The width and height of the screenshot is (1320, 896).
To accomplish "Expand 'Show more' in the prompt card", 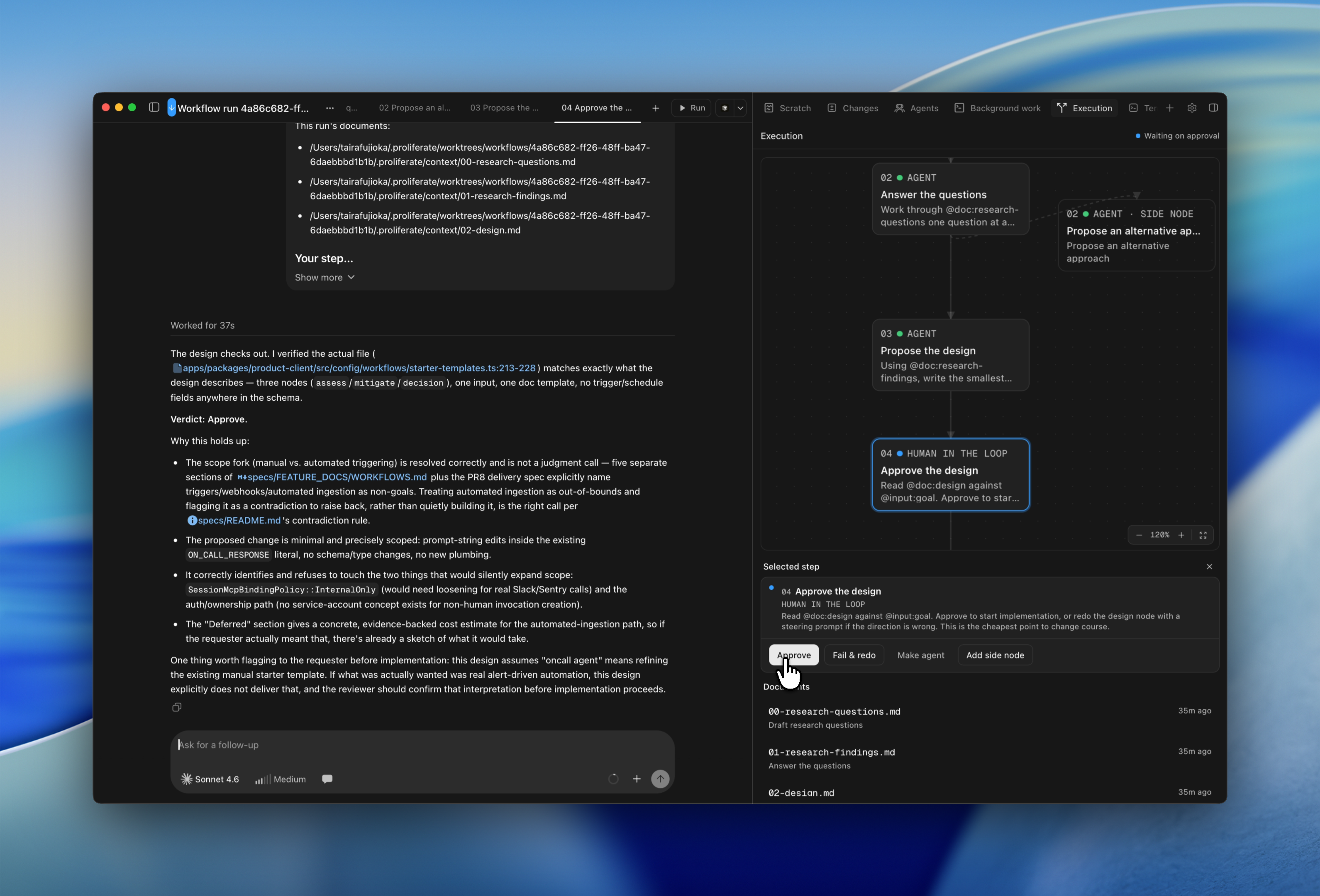I will [x=325, y=277].
